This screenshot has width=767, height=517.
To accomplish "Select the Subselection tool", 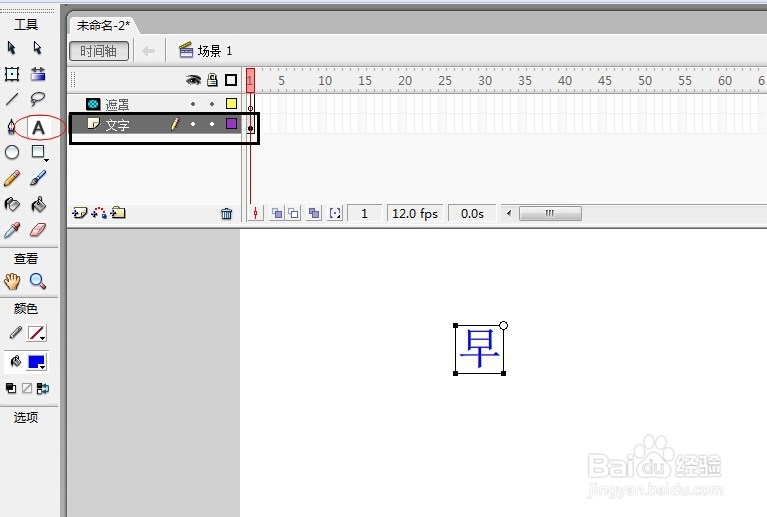I will 38,47.
